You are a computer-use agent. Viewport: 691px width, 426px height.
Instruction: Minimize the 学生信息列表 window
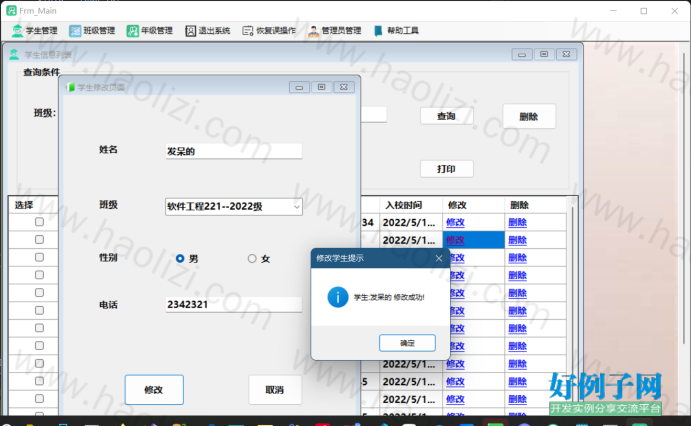[x=522, y=54]
